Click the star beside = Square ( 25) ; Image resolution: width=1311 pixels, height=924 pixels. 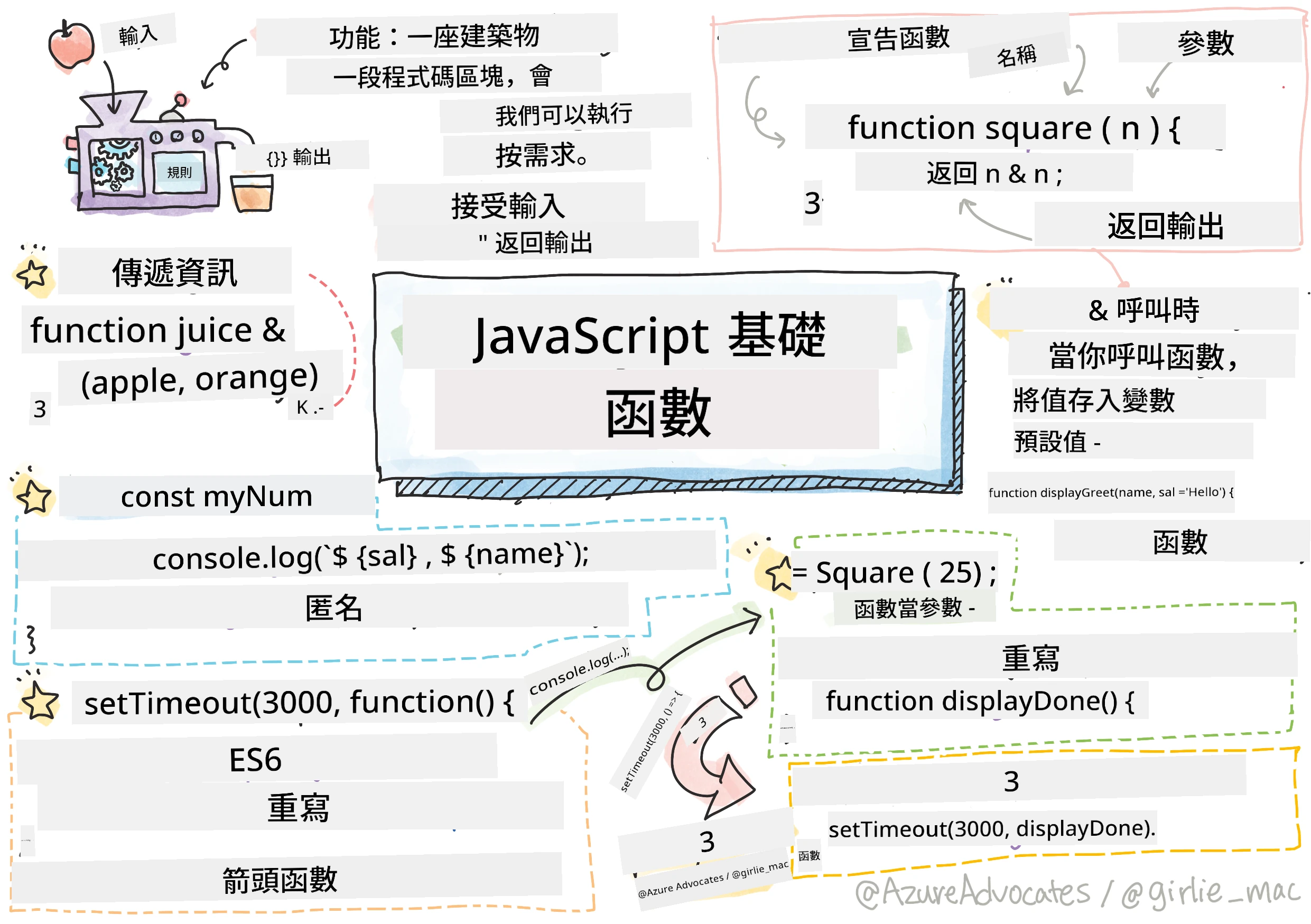click(x=779, y=574)
